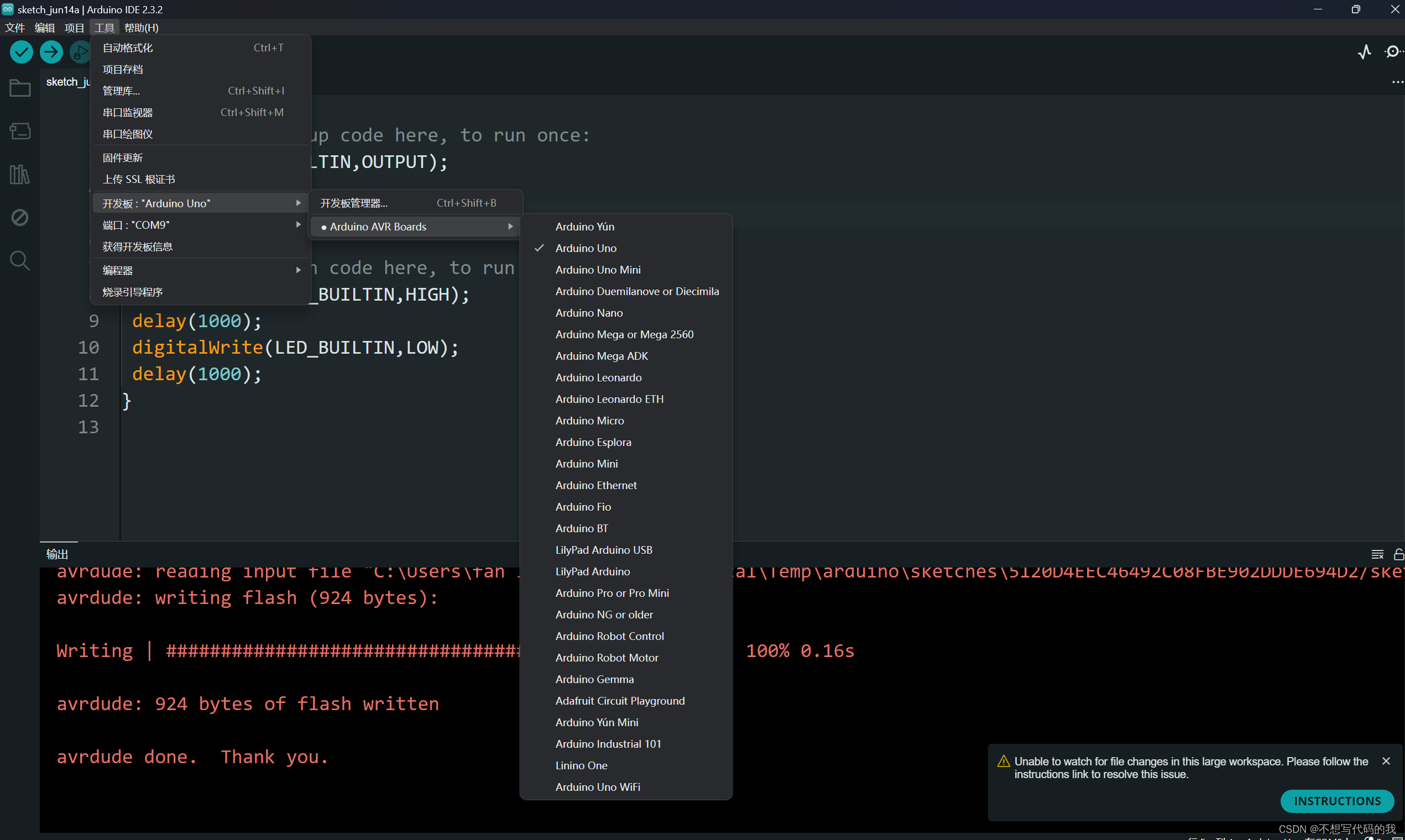Open the Sketchbook folder sidebar icon
The height and width of the screenshot is (840, 1405).
coord(20,88)
